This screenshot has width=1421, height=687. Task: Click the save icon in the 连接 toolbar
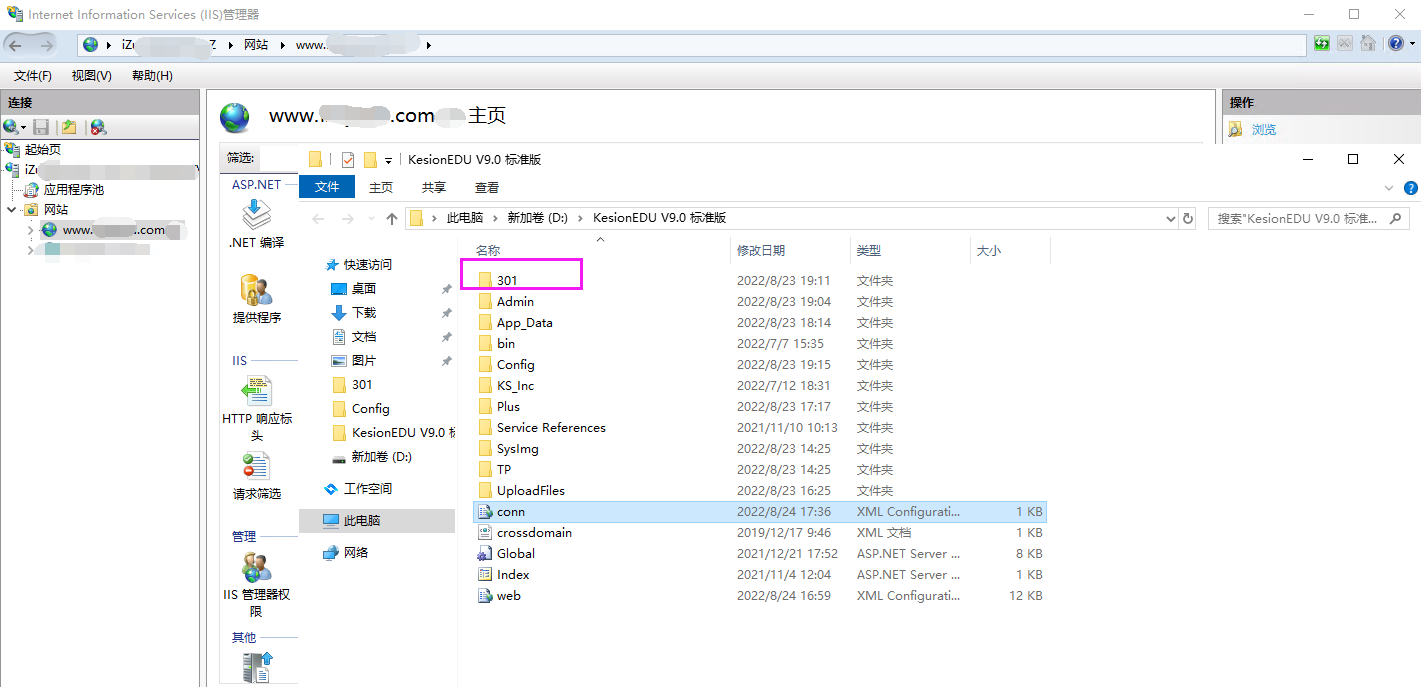(41, 127)
